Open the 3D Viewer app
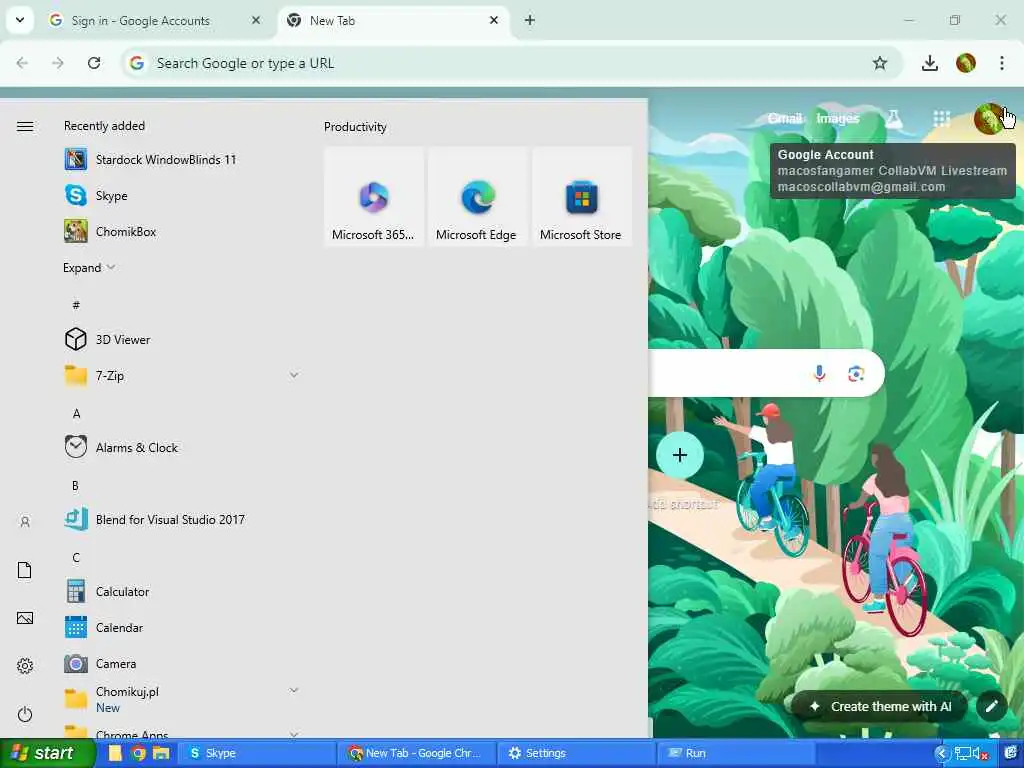 pyautogui.click(x=107, y=340)
